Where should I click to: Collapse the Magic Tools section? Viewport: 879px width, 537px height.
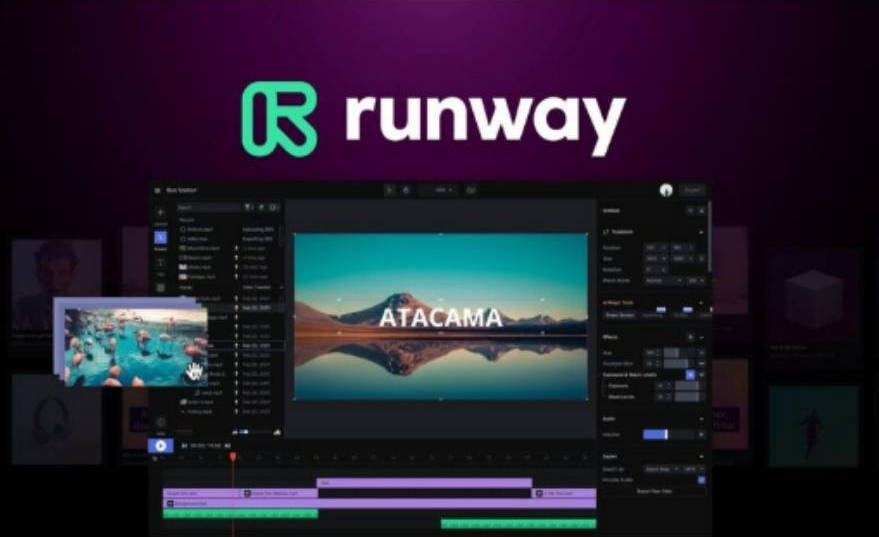pos(701,302)
